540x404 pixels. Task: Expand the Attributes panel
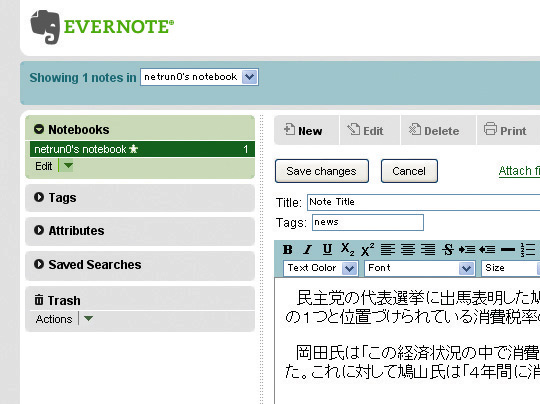point(39,230)
